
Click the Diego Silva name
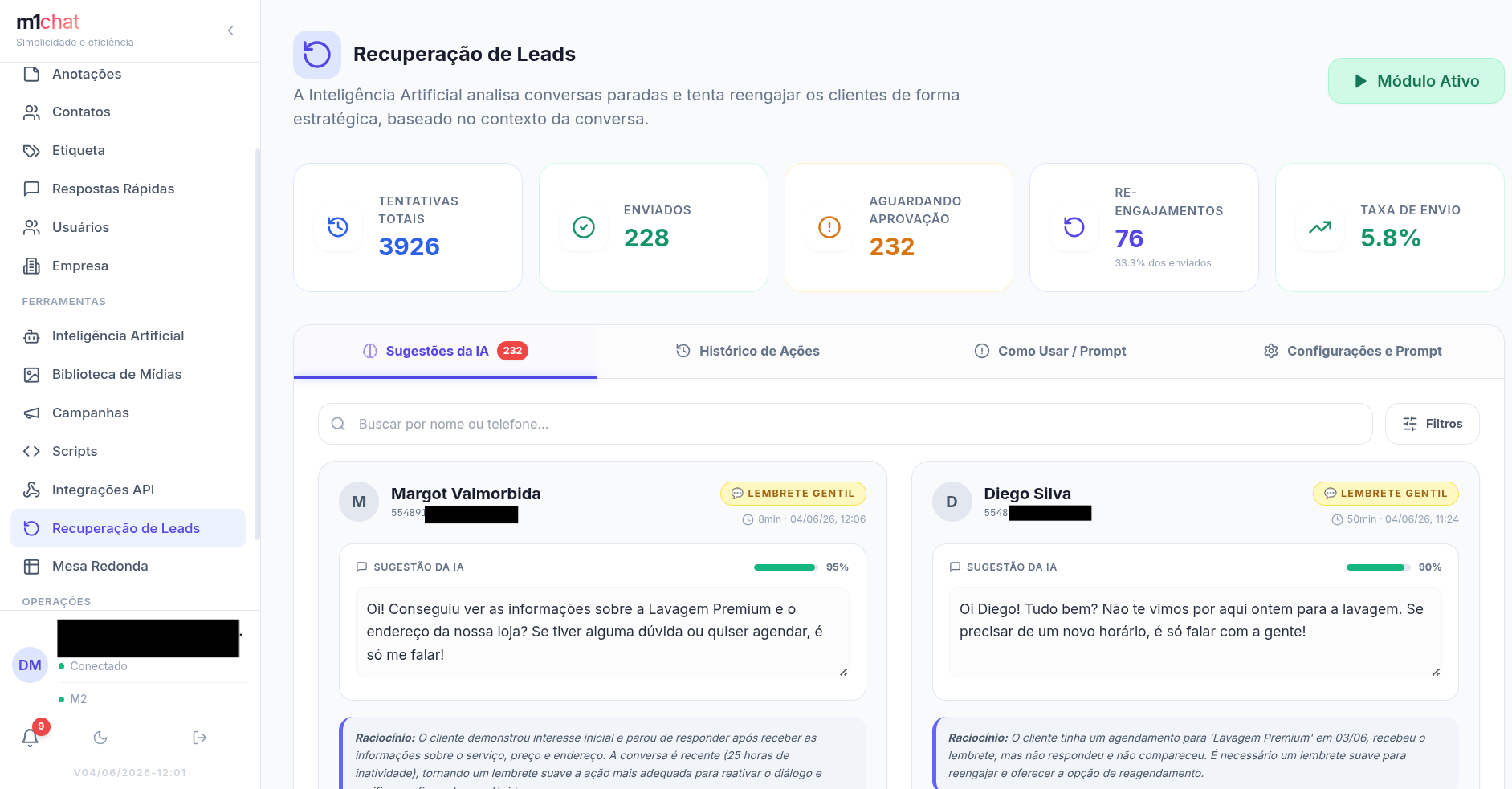click(1028, 494)
